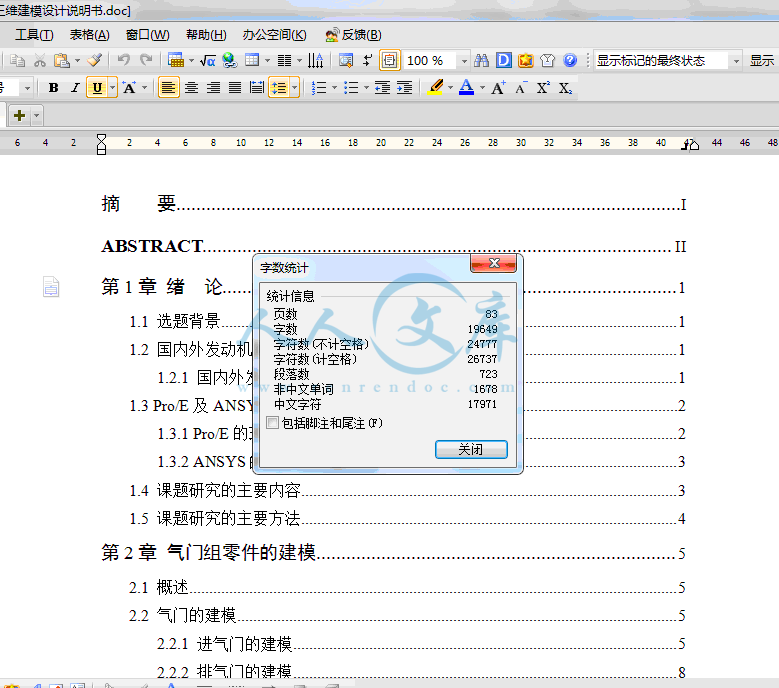
Task: Apply distributed alignment
Action: point(257,88)
